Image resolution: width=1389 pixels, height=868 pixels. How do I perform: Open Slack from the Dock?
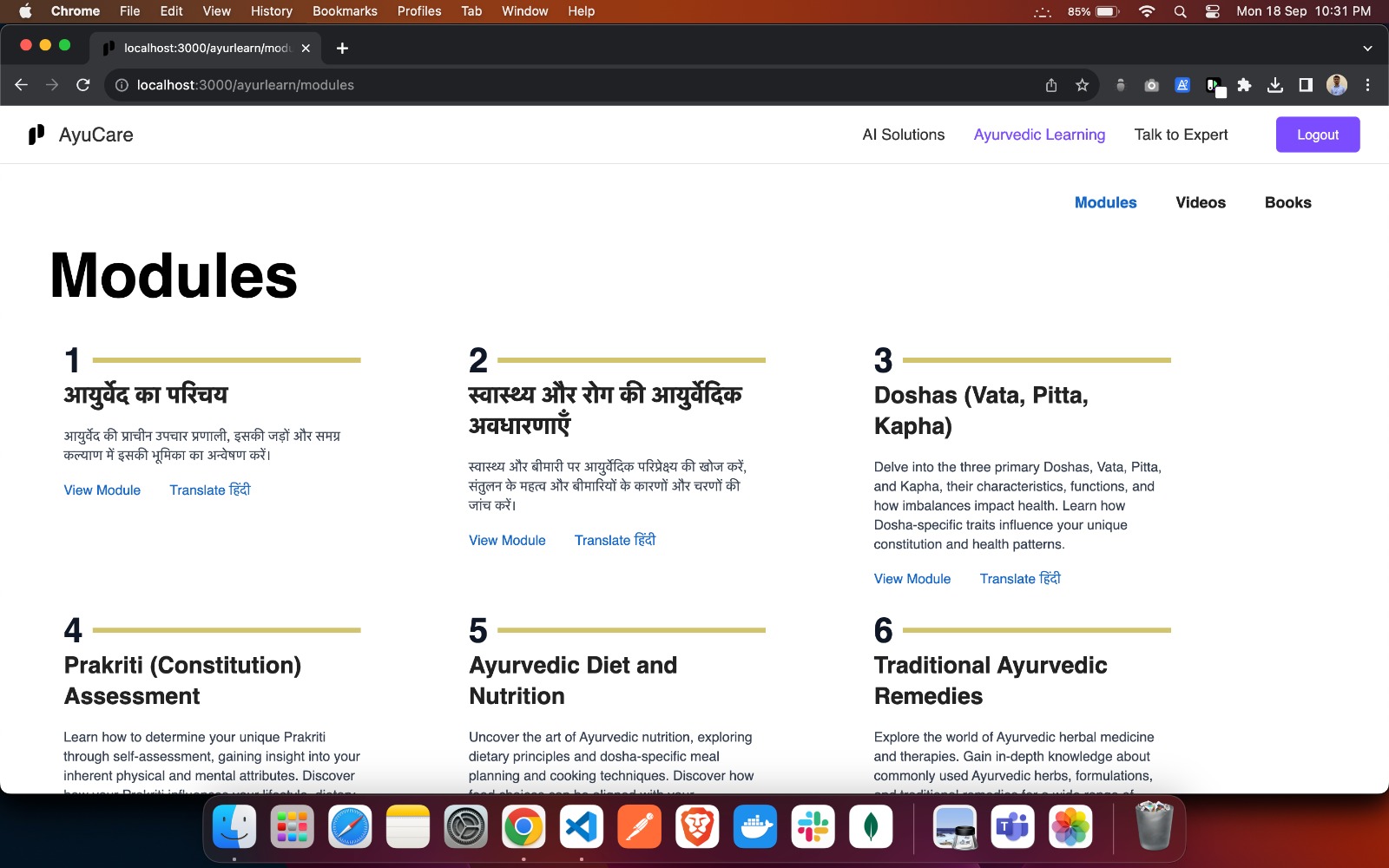click(x=813, y=827)
